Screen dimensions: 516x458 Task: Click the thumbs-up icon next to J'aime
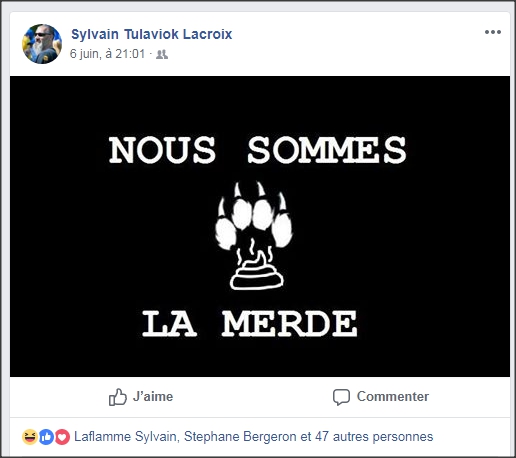click(118, 397)
